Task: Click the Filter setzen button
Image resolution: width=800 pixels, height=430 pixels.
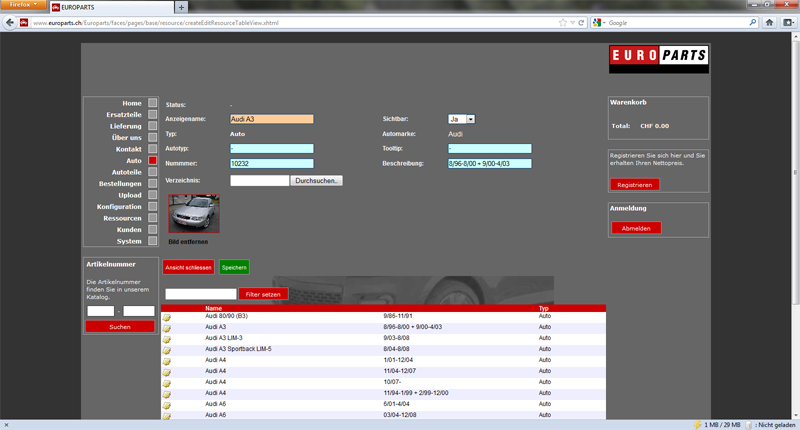Action: (x=263, y=294)
